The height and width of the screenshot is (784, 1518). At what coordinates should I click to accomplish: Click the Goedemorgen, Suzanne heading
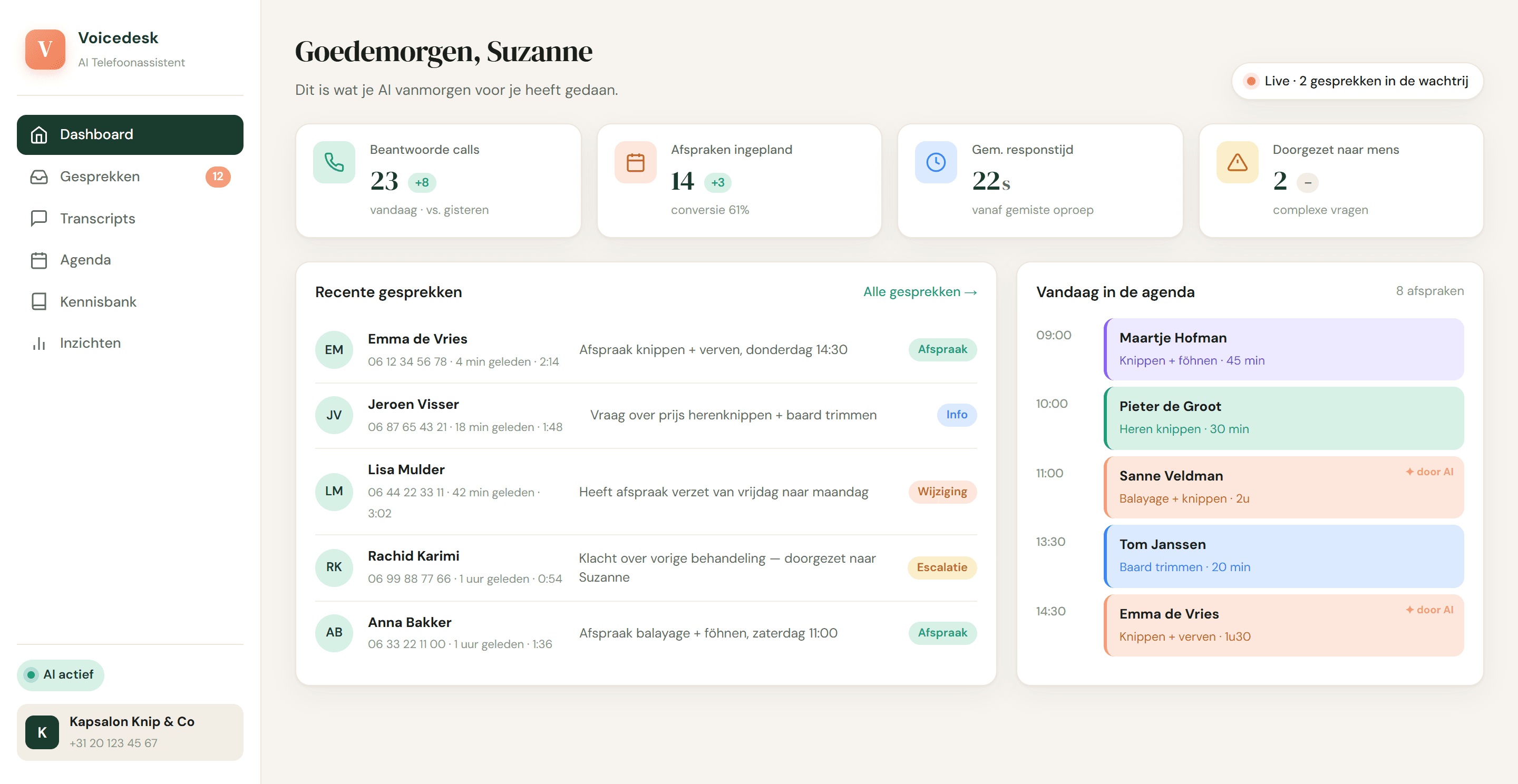(x=443, y=52)
